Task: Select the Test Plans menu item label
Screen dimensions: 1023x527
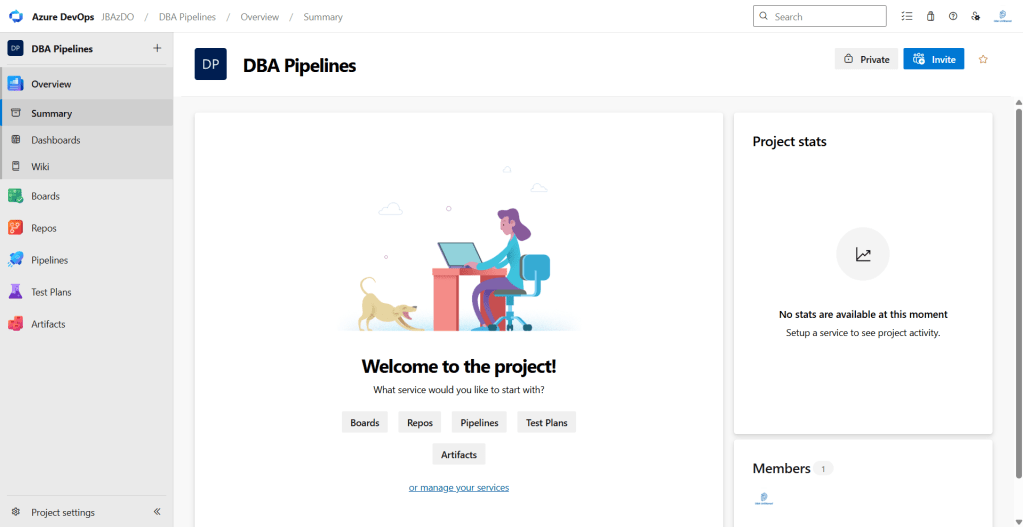Action: tap(52, 292)
